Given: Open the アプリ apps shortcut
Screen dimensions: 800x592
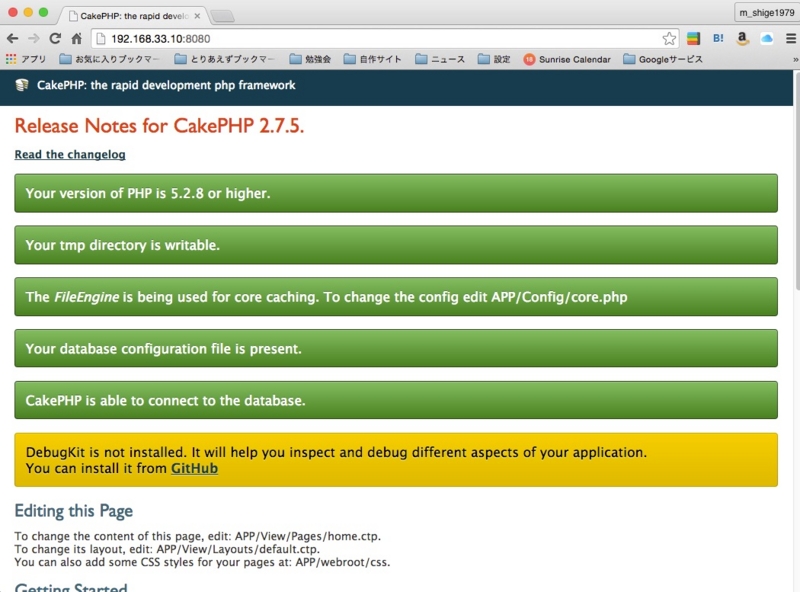Looking at the screenshot, I should (x=26, y=59).
